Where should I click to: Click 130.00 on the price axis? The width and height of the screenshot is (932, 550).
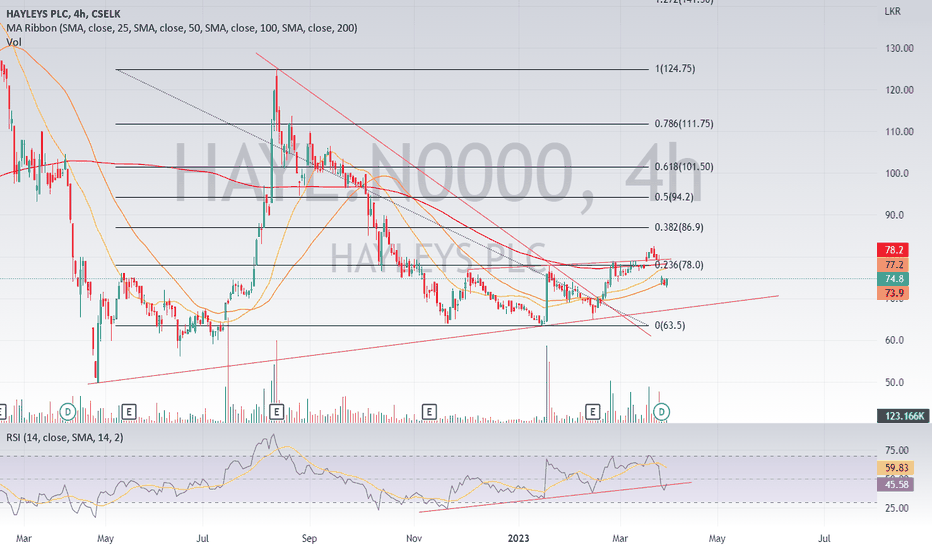click(899, 49)
